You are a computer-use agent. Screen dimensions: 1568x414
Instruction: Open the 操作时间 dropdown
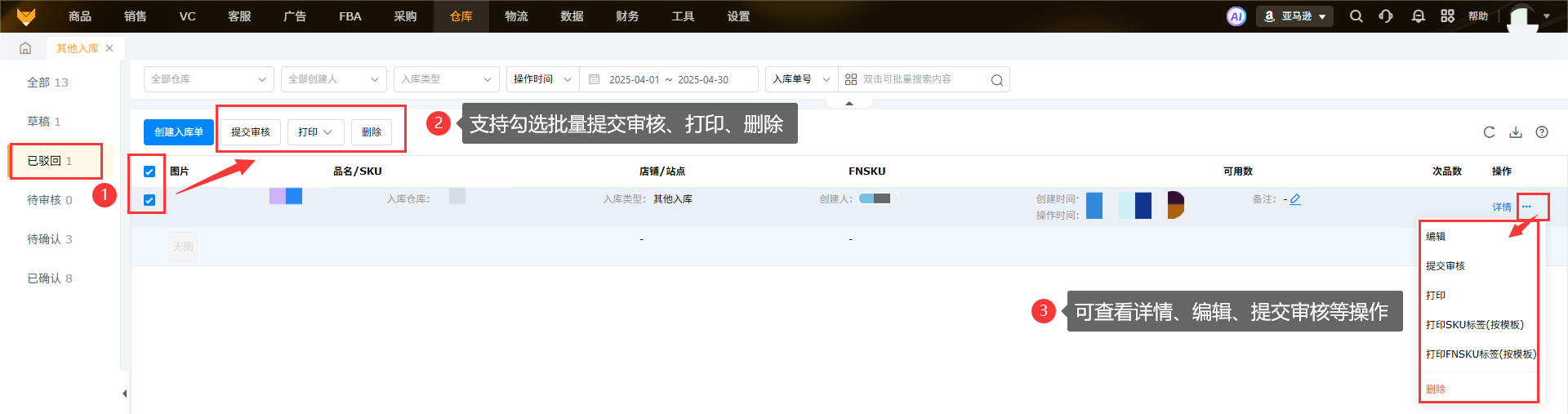pyautogui.click(x=542, y=79)
